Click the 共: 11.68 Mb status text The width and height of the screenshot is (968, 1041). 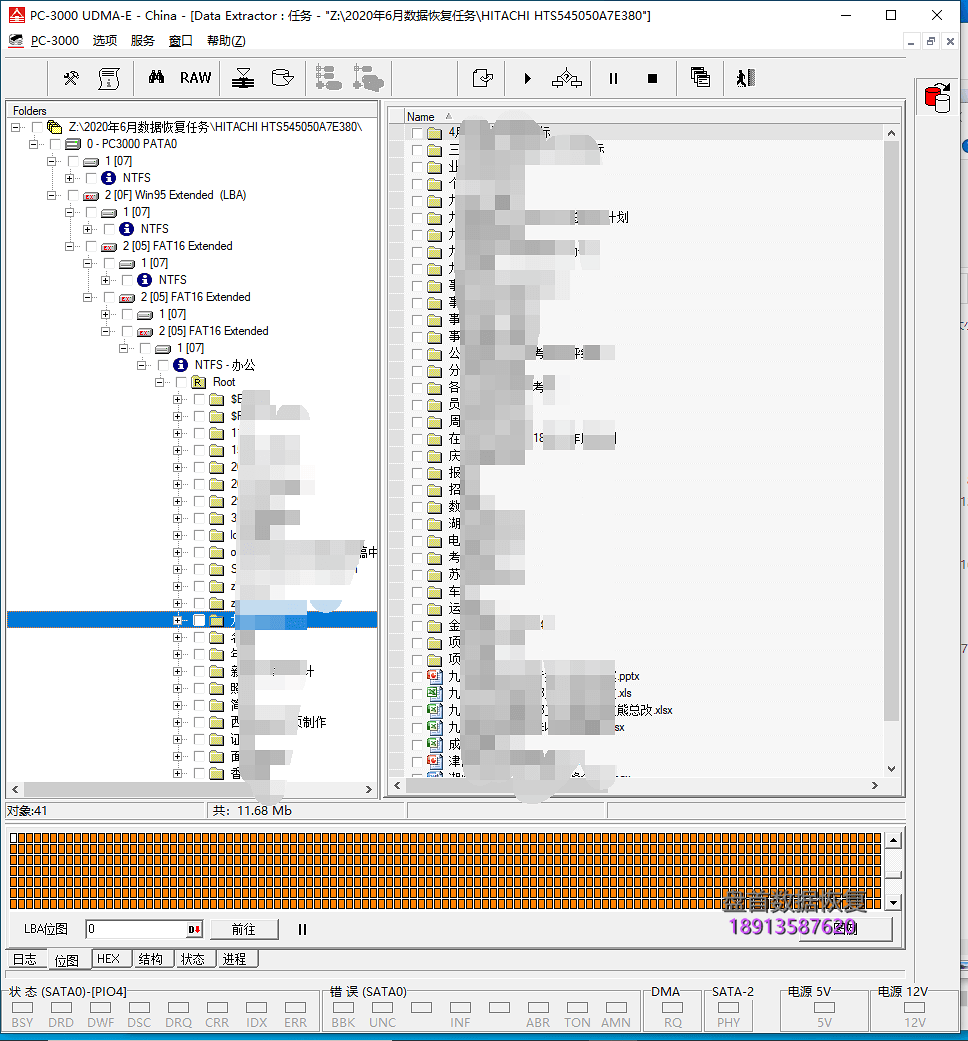[252, 811]
